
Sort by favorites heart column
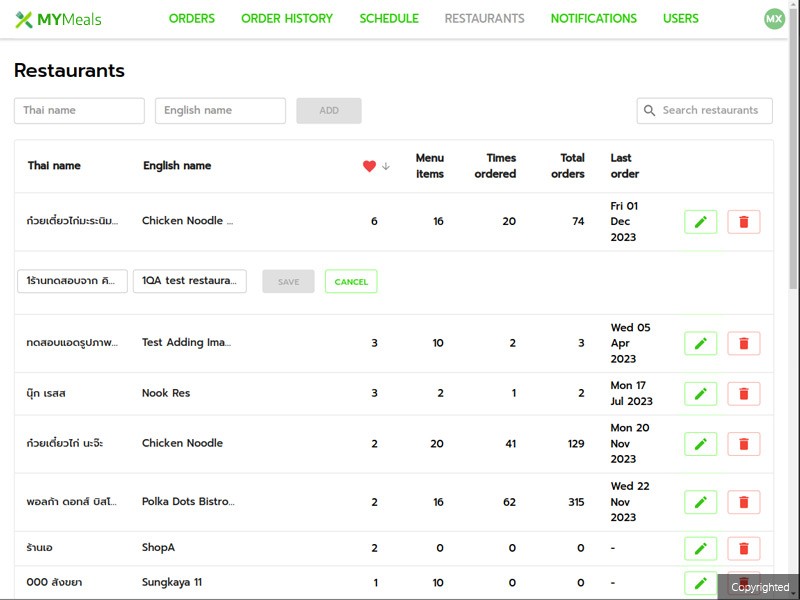pyautogui.click(x=369, y=166)
